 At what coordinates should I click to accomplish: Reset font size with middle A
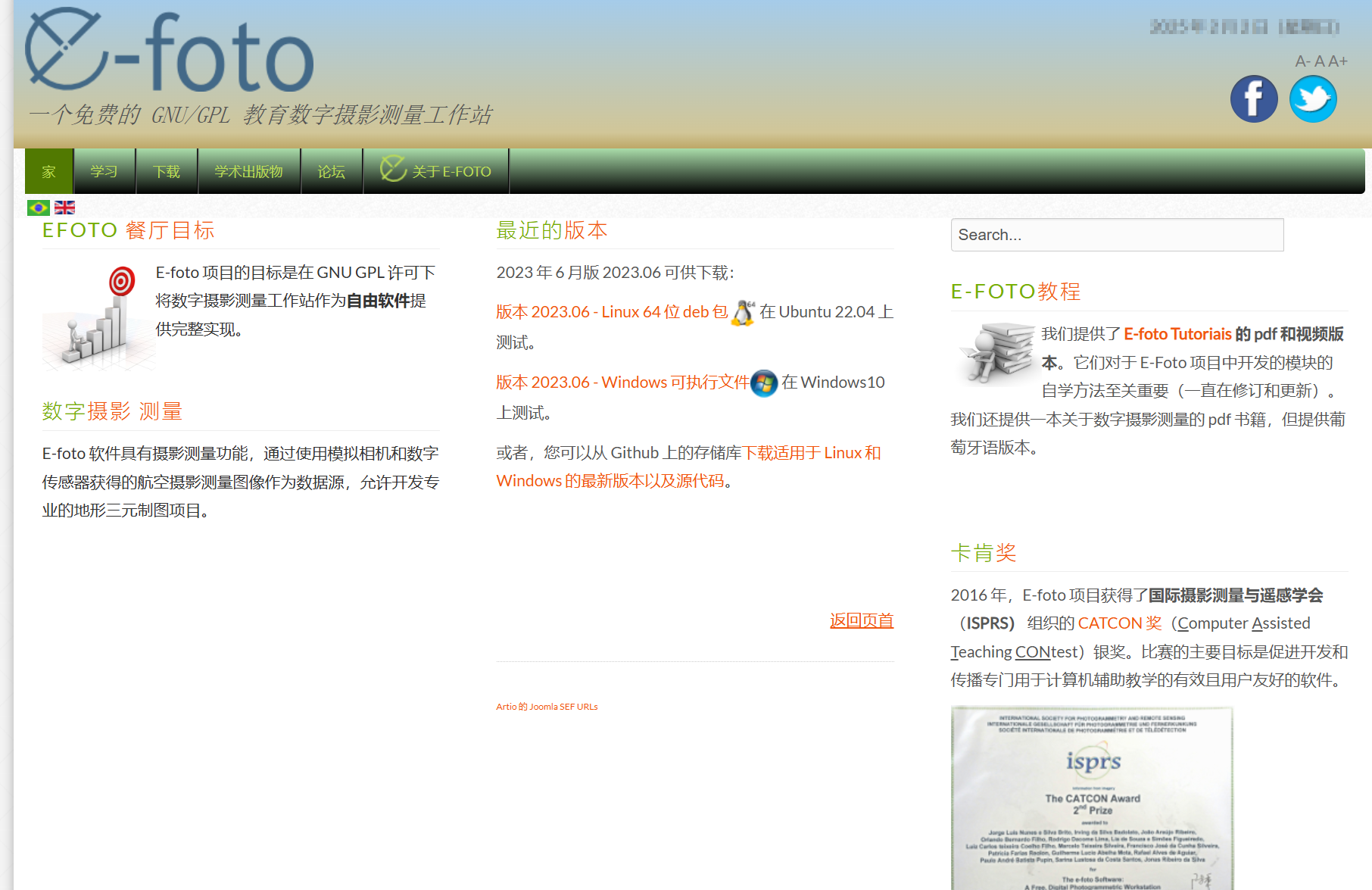[x=1319, y=61]
